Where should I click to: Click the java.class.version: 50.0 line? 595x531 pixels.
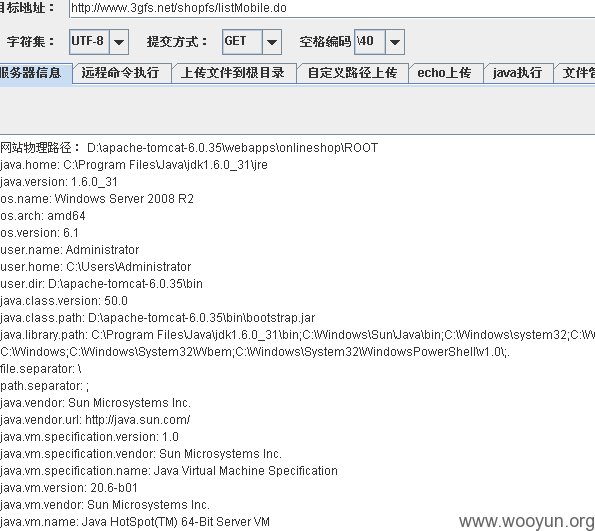(64, 301)
